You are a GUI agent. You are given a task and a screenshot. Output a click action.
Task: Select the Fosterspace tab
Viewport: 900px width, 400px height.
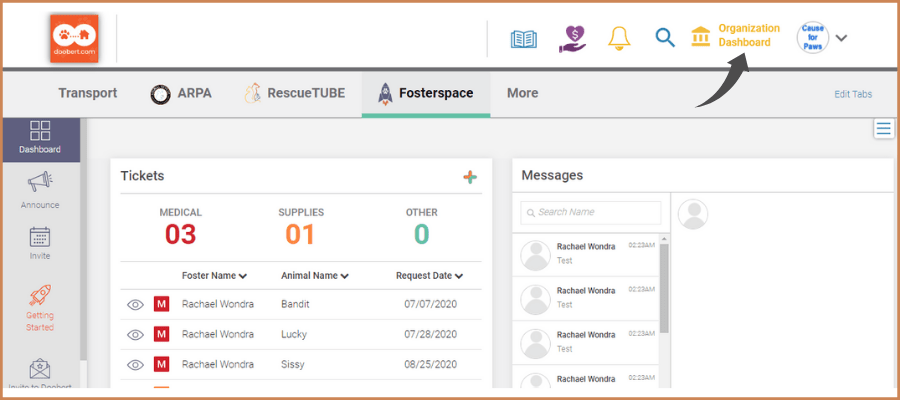coord(426,94)
